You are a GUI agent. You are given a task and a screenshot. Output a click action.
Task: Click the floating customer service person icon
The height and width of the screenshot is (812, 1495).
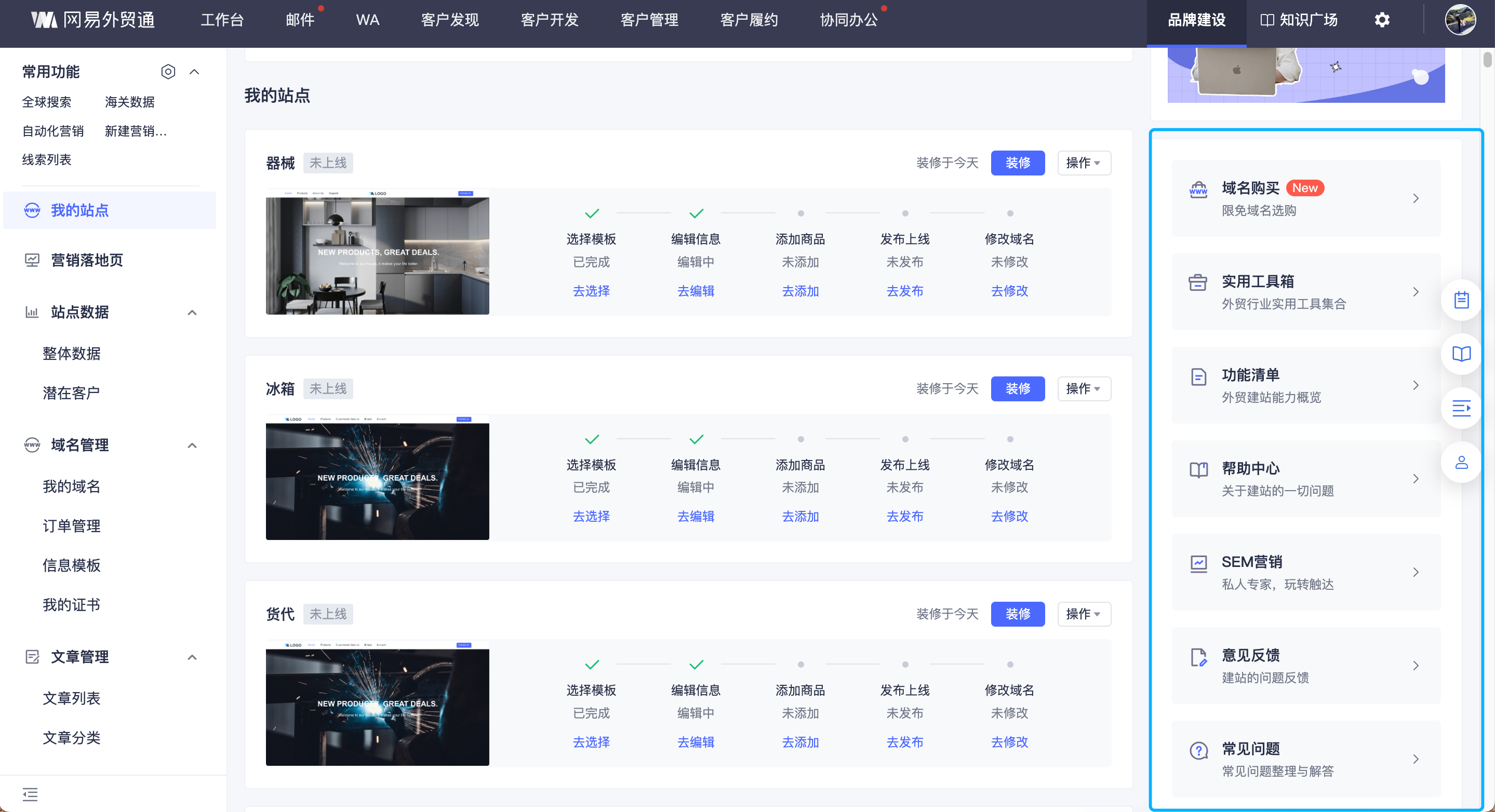(1461, 462)
